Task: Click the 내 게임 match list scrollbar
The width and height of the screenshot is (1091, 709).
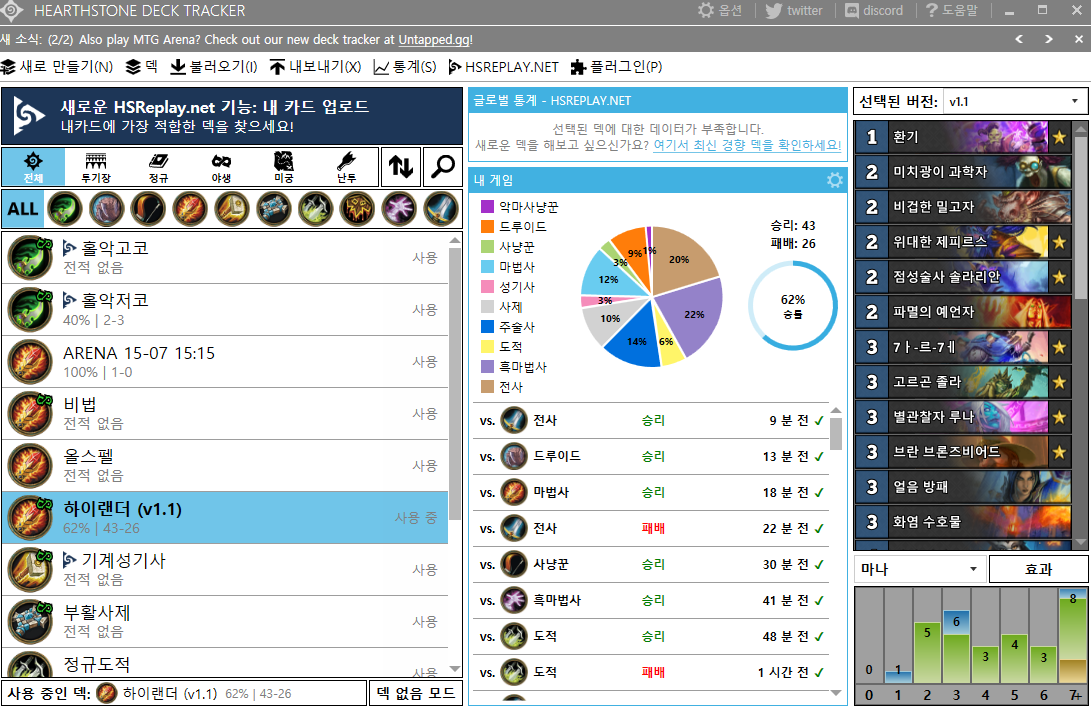Action: (x=836, y=433)
